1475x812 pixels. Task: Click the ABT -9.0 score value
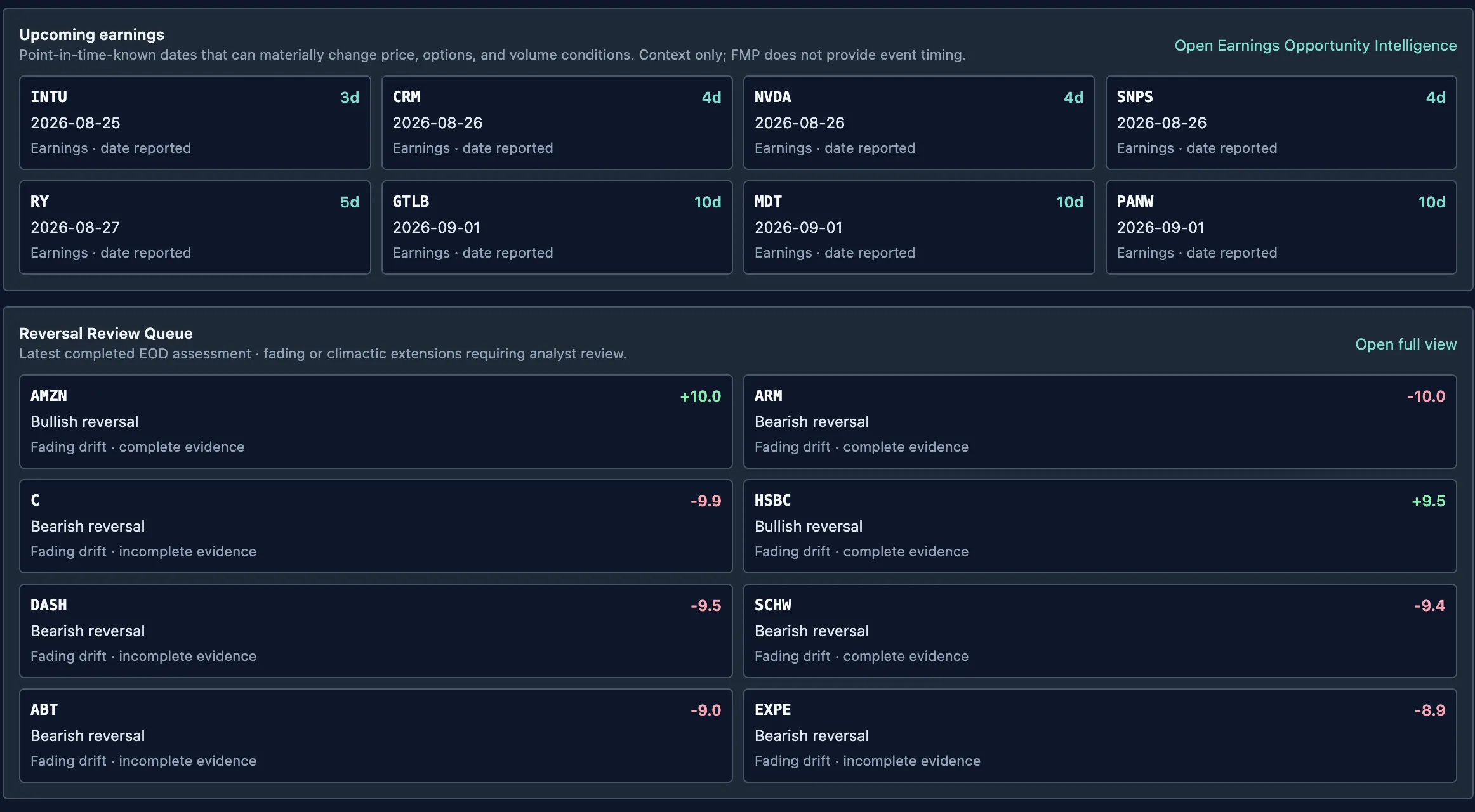pyautogui.click(x=706, y=710)
